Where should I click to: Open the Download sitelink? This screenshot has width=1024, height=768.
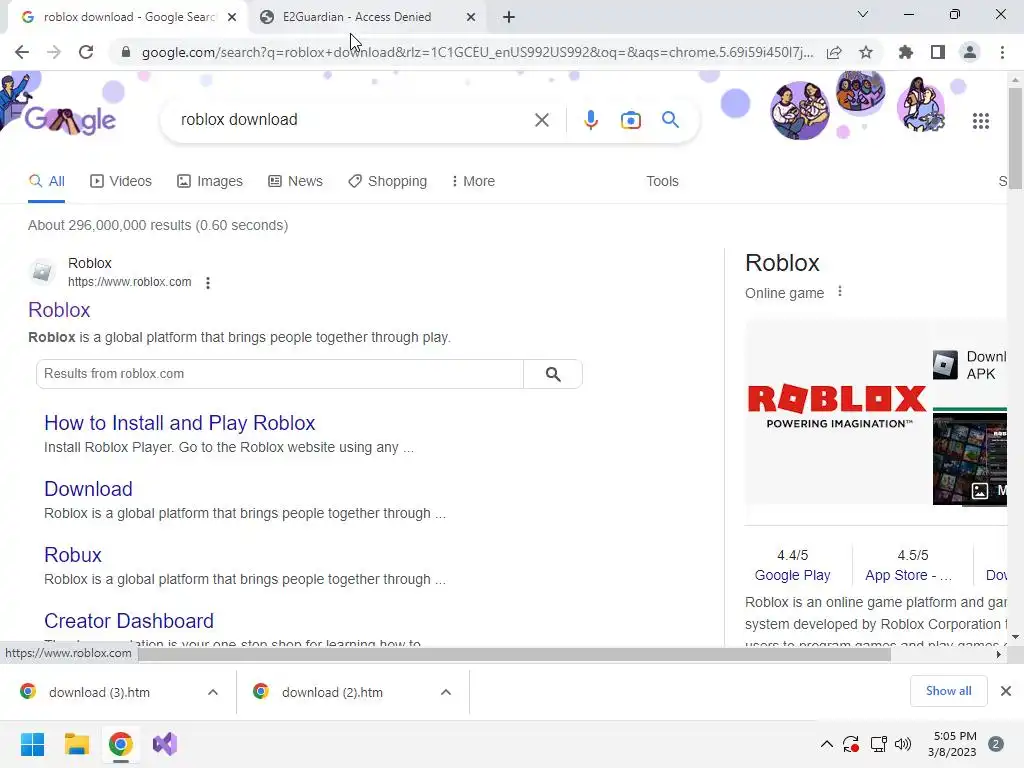pyautogui.click(x=88, y=489)
